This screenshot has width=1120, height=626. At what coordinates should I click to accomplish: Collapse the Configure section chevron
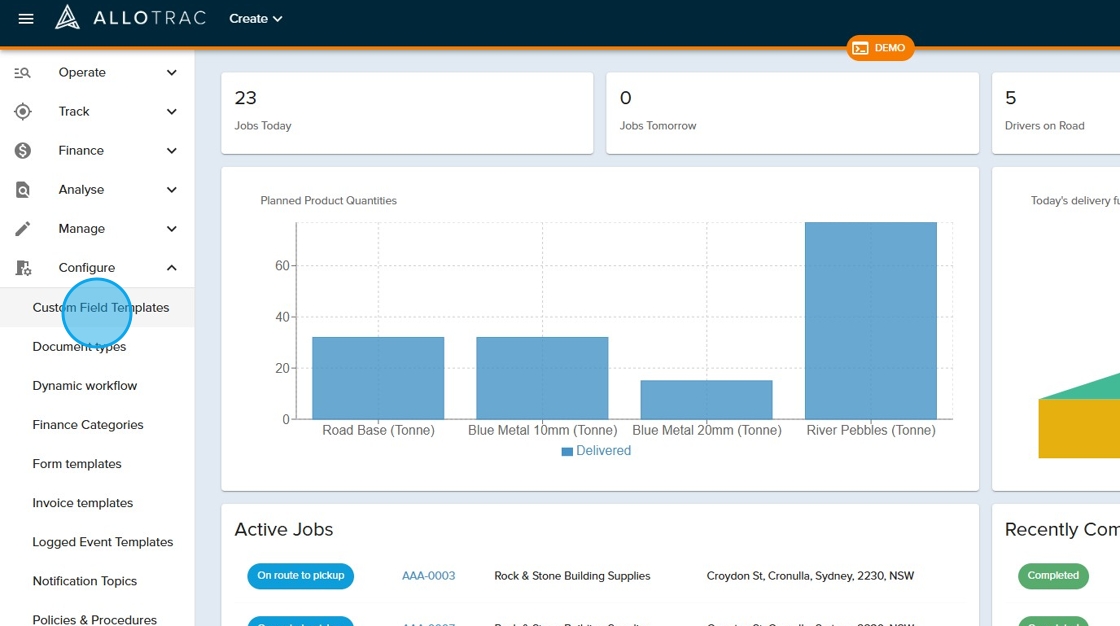point(171,268)
